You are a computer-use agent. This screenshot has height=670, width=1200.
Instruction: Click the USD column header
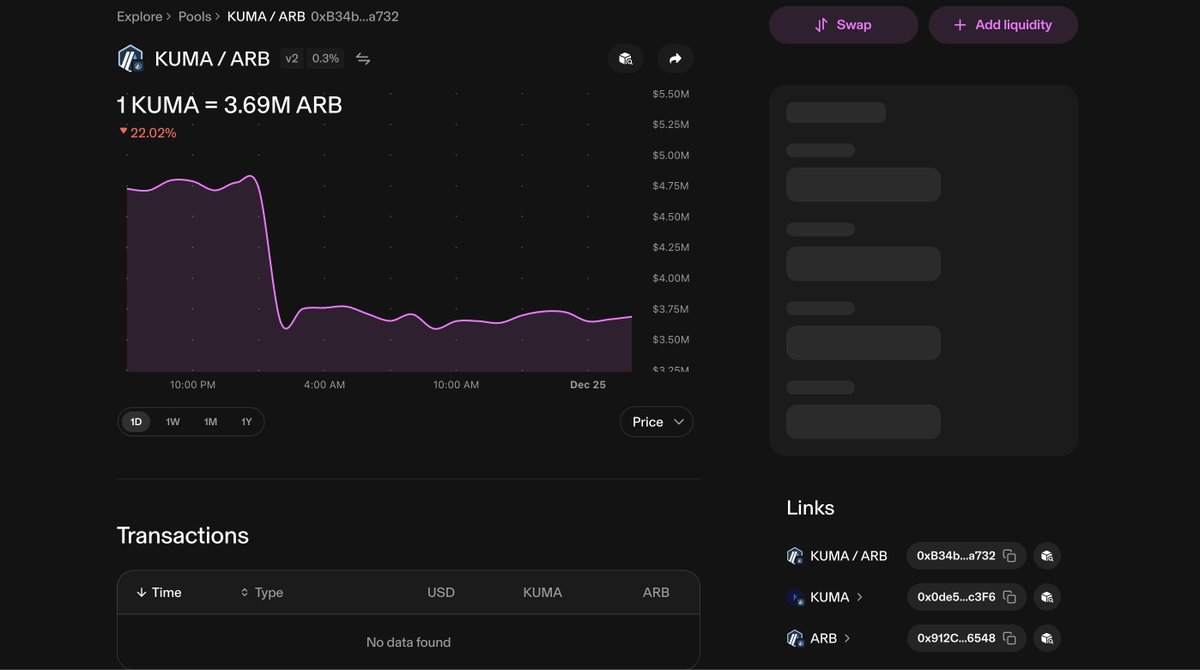coord(441,593)
